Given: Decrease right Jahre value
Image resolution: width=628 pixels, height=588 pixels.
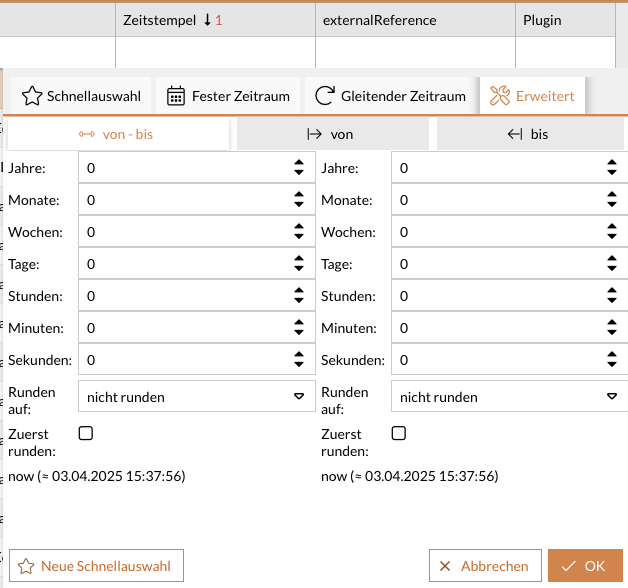Looking at the screenshot, I should point(612,173).
